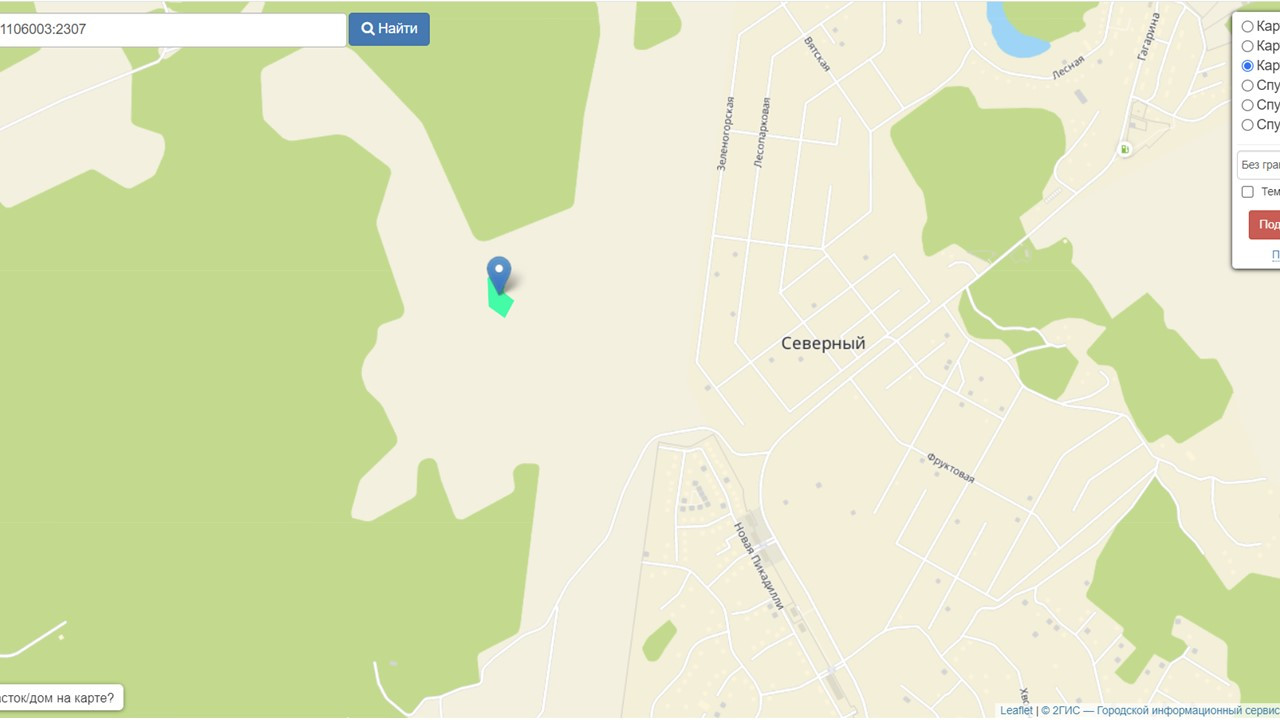
Task: Open the Leaflet attribution link
Action: click(x=1016, y=711)
